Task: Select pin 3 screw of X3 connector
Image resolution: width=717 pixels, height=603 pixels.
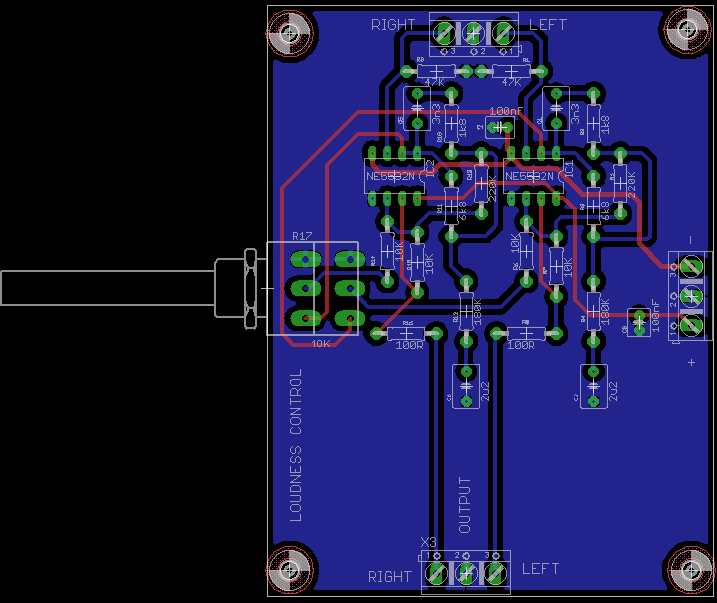Action: pos(495,573)
